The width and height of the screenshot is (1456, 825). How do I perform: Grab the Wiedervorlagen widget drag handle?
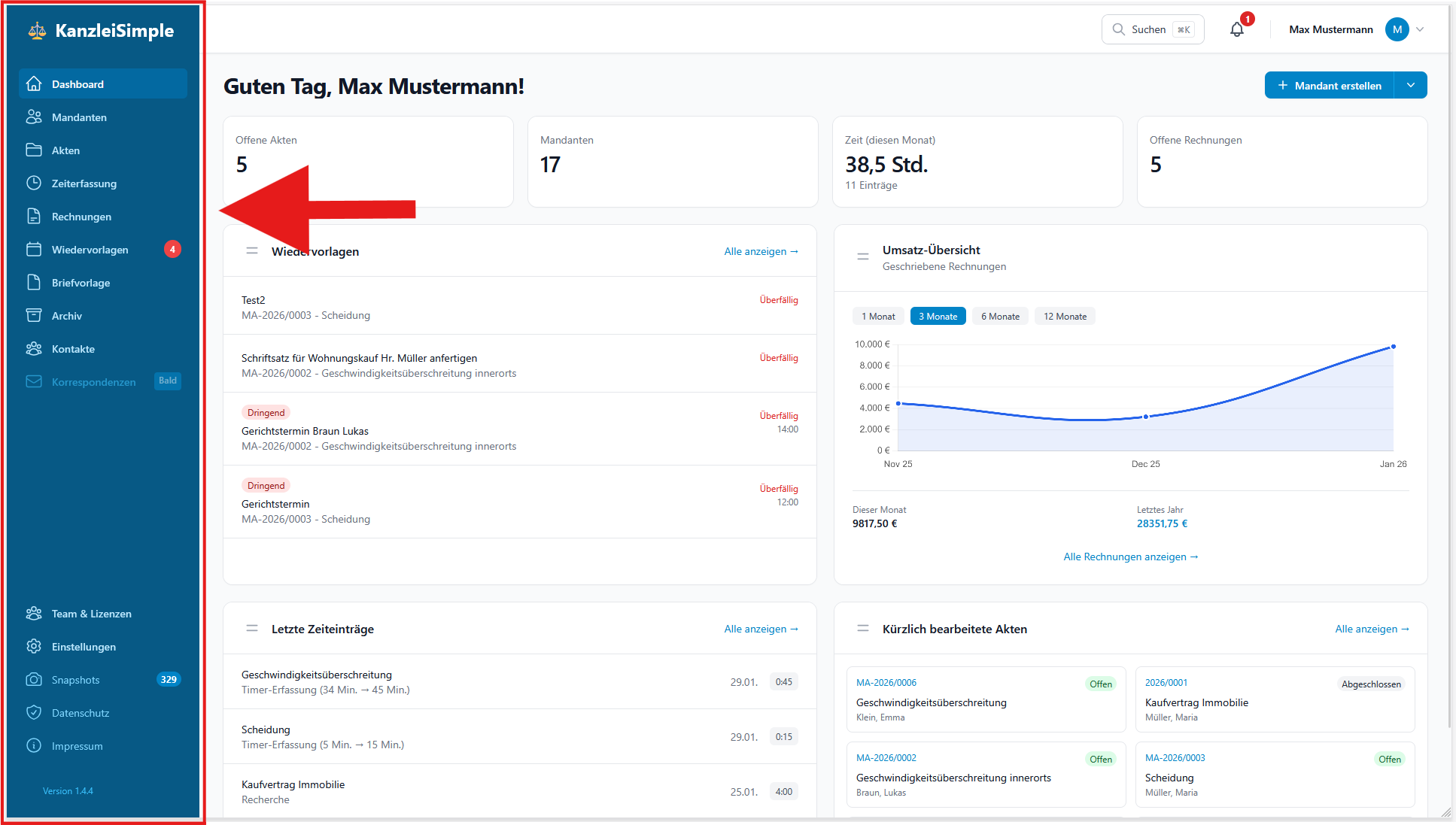[252, 250]
